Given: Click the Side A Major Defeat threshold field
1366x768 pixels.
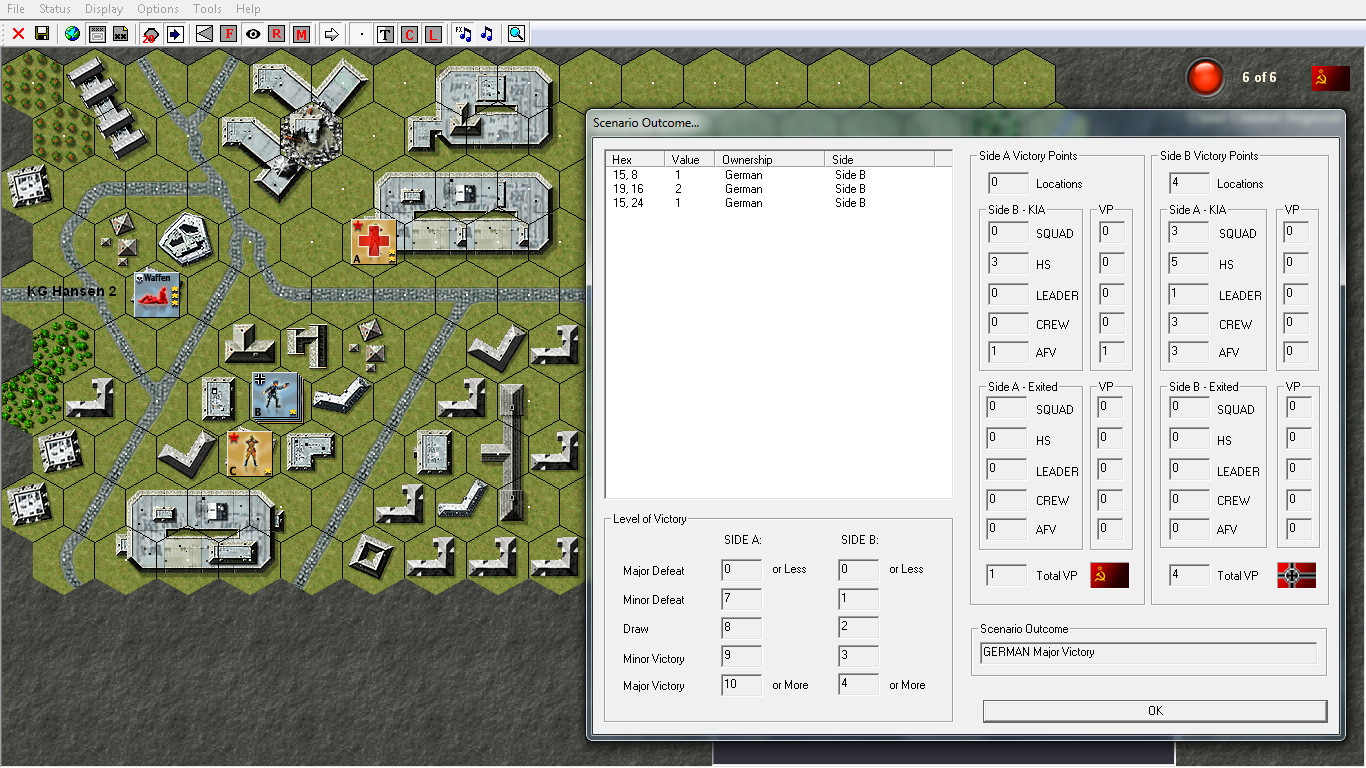Looking at the screenshot, I should pos(741,570).
